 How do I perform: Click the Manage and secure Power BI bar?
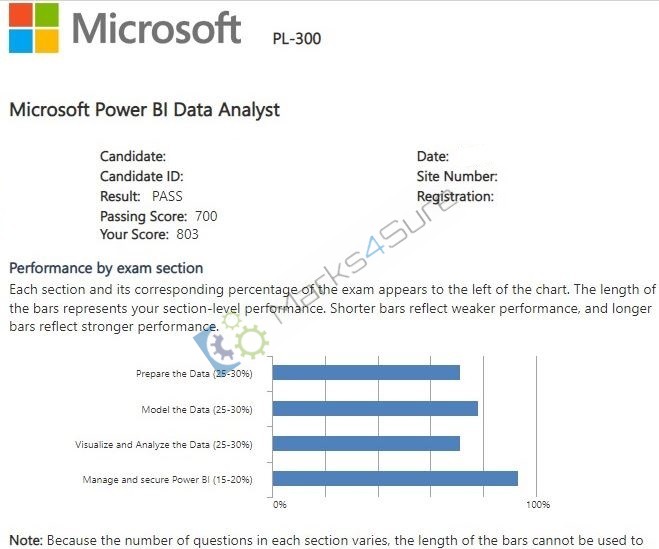point(395,478)
